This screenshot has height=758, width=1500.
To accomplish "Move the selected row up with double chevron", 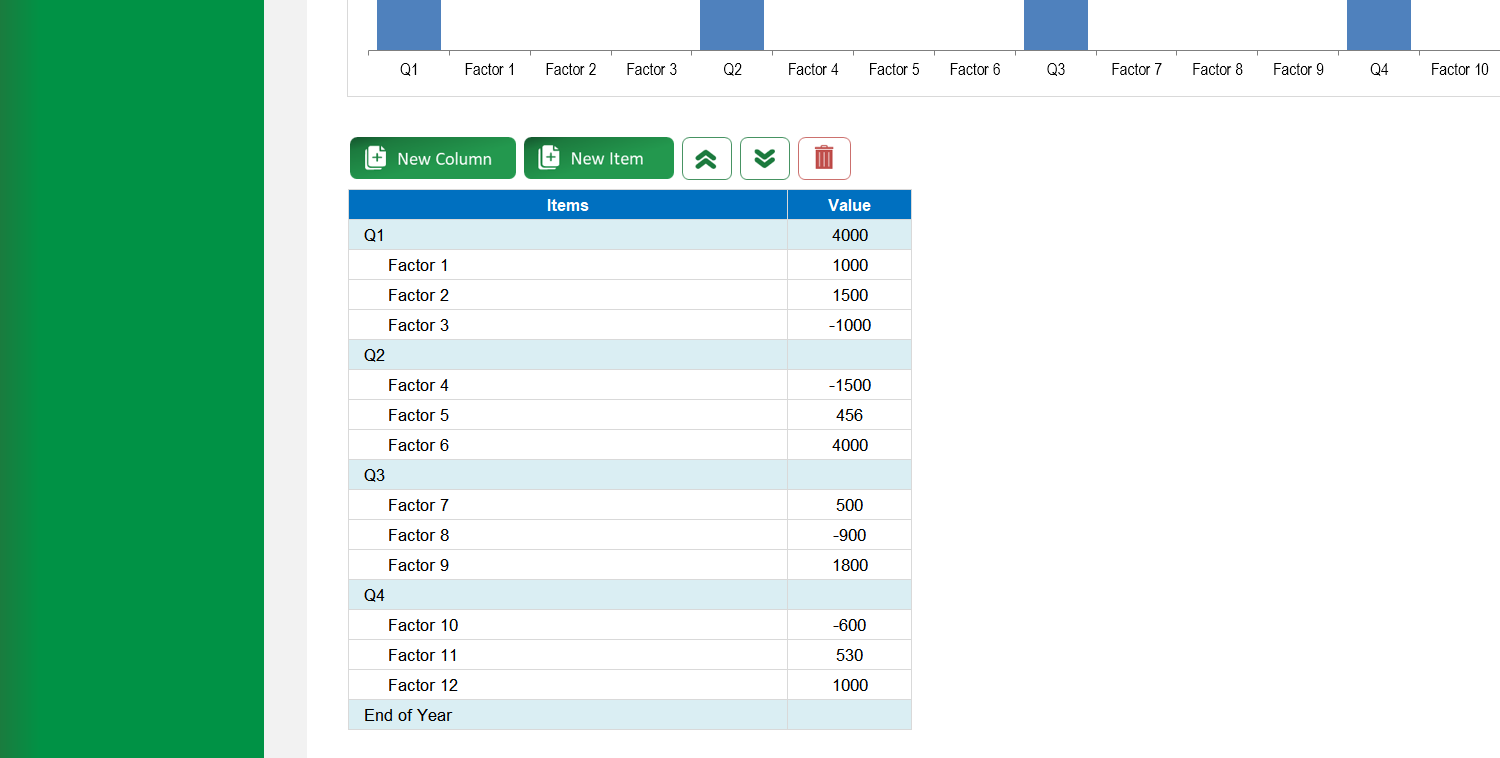I will point(707,158).
